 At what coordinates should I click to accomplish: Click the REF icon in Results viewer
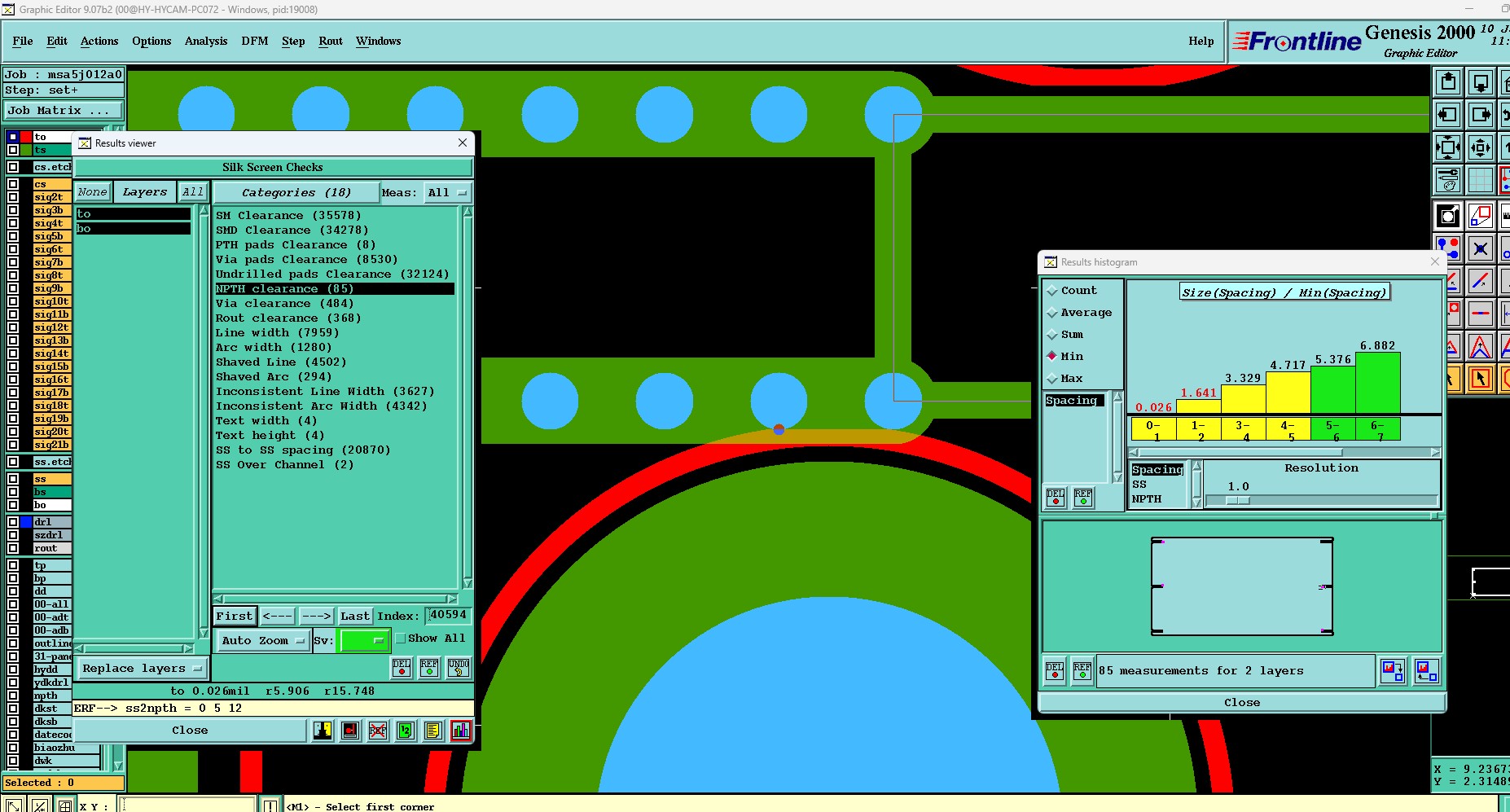coord(429,668)
